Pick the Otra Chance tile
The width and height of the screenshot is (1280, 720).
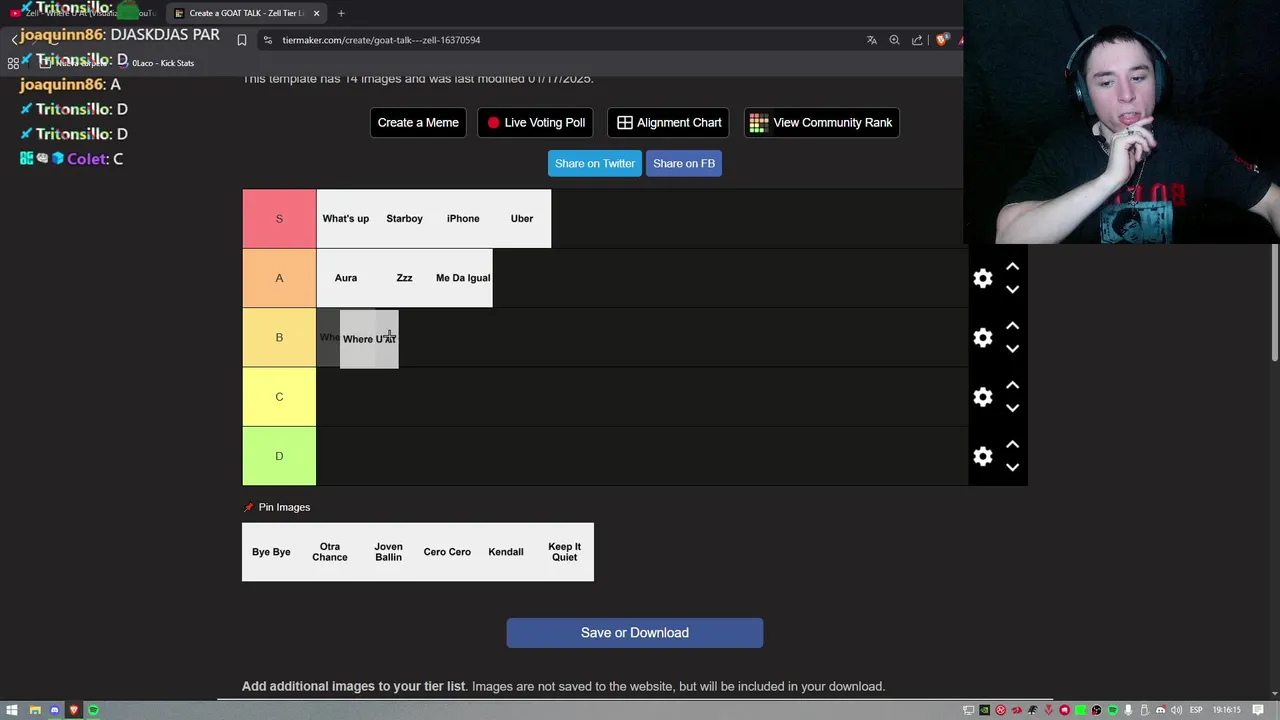tap(330, 552)
